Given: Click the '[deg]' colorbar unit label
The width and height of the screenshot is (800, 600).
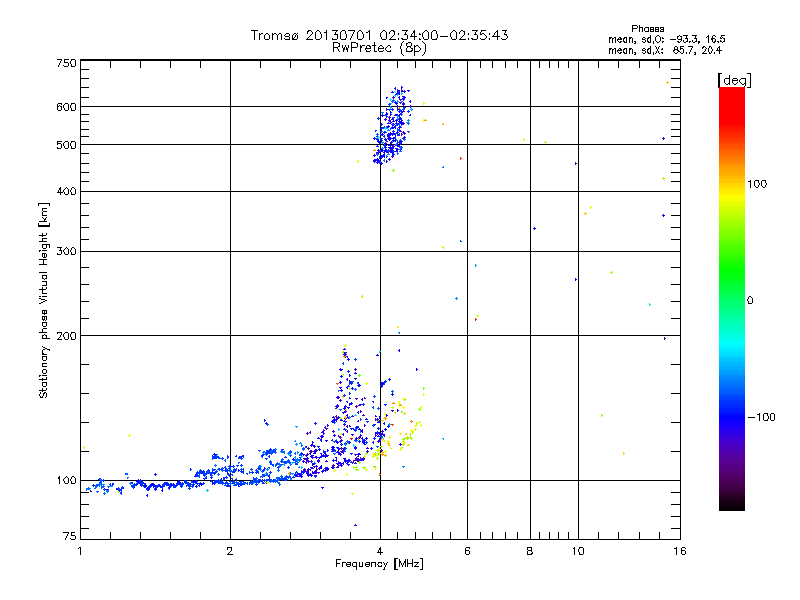Looking at the screenshot, I should pos(734,80).
